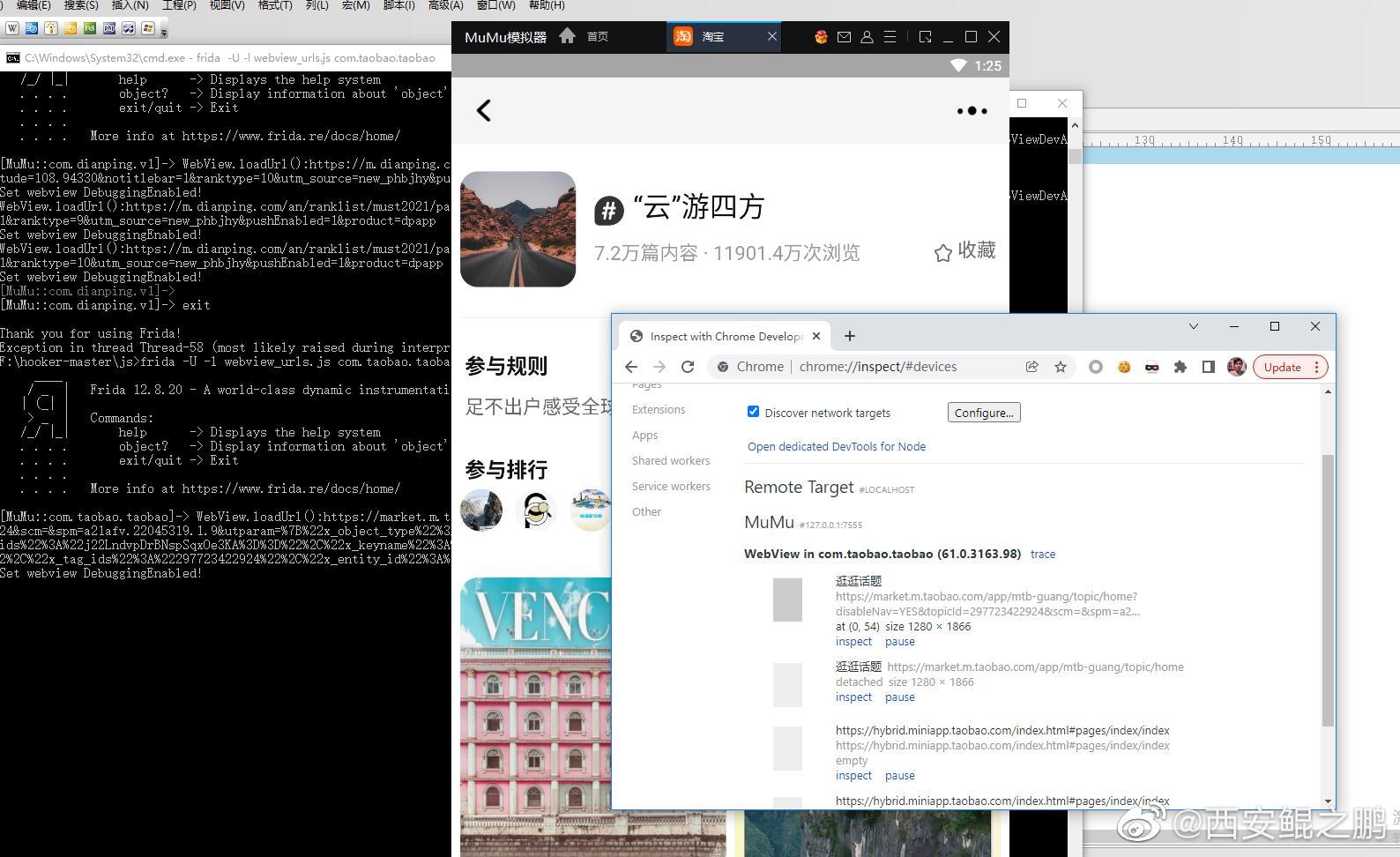Open the three-dot more menu in Taobao
The image size is (1400, 857).
pos(972,111)
